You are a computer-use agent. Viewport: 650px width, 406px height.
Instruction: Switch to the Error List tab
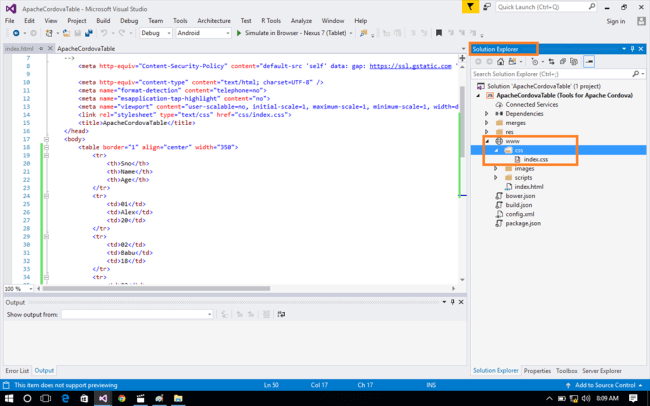(x=17, y=370)
